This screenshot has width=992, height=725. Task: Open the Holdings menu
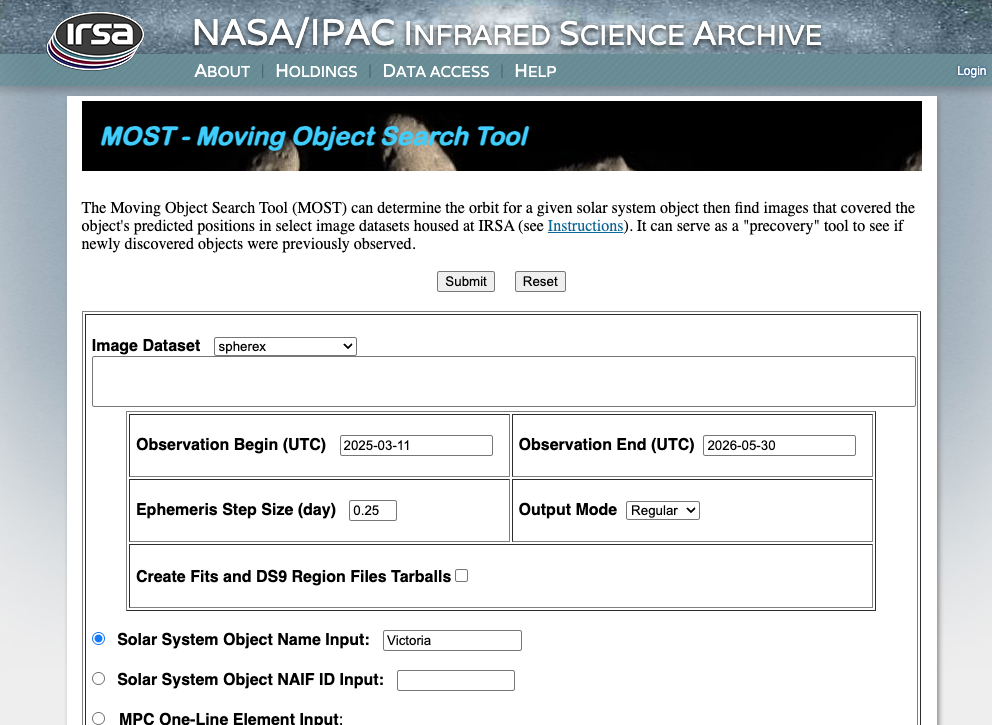(316, 71)
